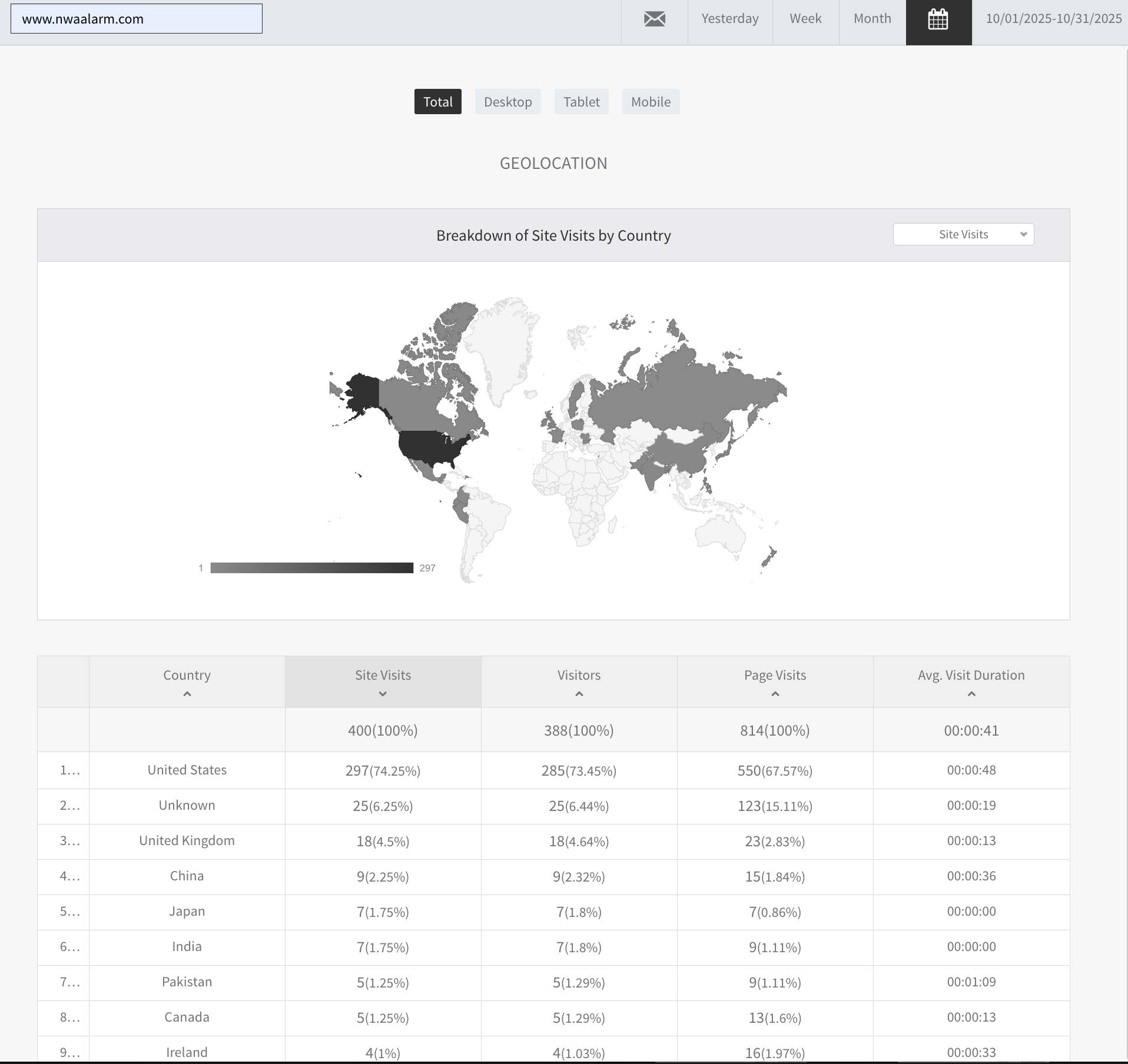Click the 814(100%) total page visits cell
The image size is (1128, 1064).
click(x=775, y=730)
